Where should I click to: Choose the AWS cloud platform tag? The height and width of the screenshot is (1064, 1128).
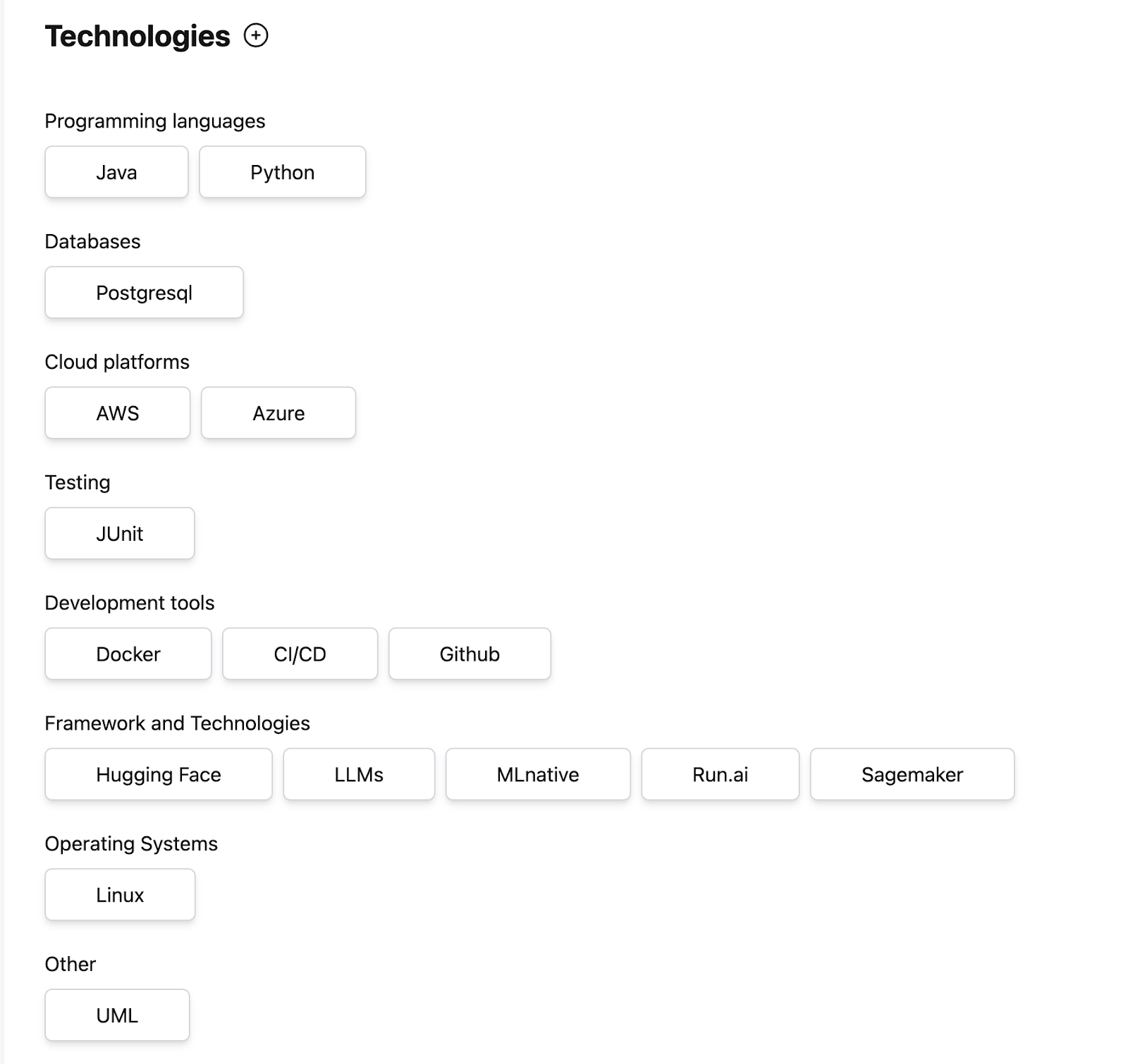point(117,413)
